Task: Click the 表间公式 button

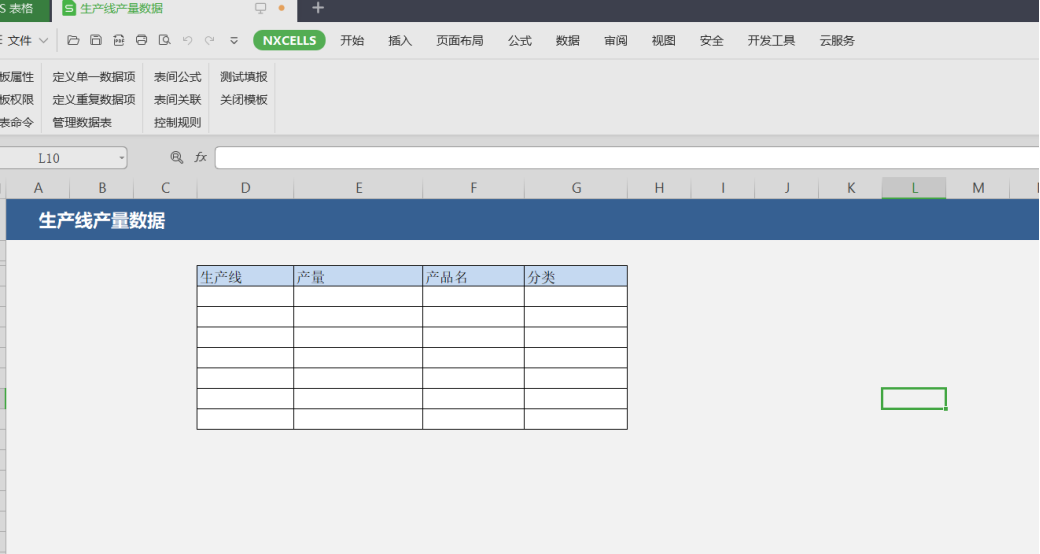Action: coord(178,77)
